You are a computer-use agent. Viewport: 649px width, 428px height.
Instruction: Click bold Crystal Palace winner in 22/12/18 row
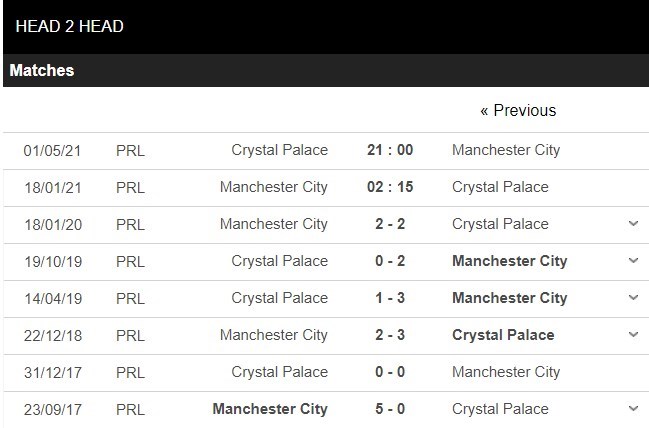503,335
